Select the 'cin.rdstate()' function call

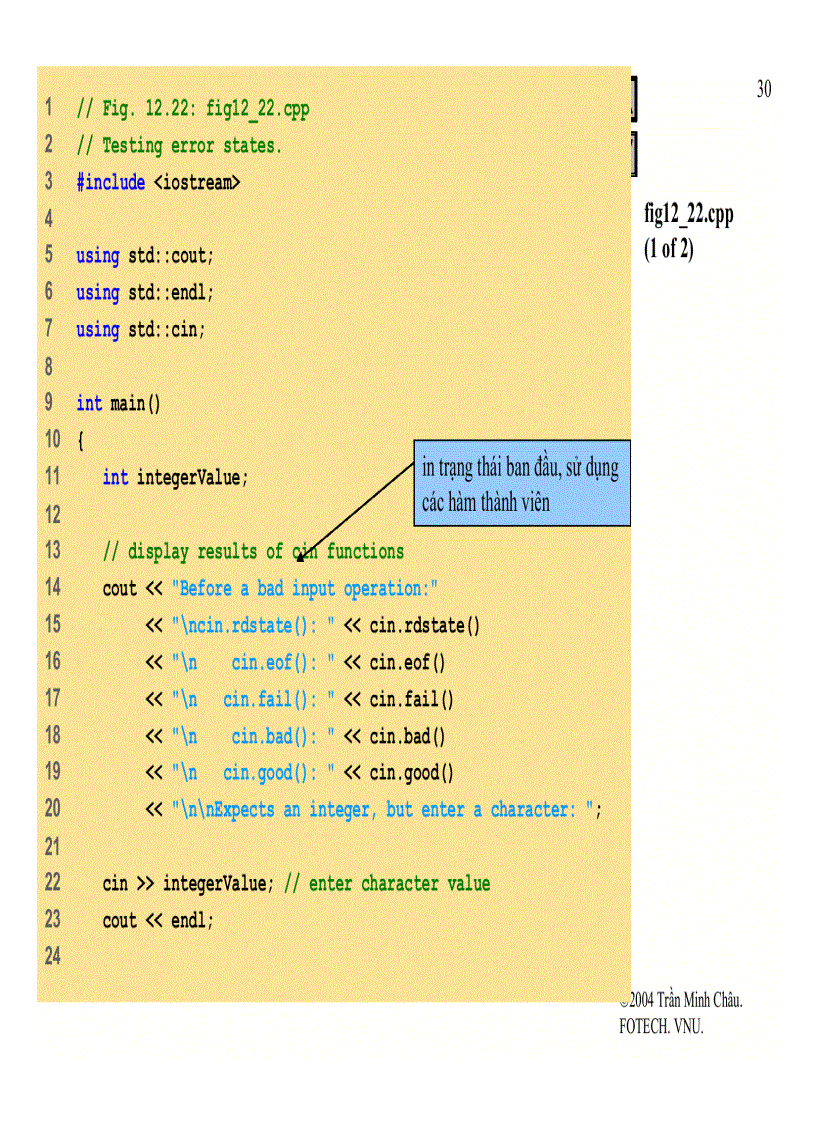[x=427, y=625]
